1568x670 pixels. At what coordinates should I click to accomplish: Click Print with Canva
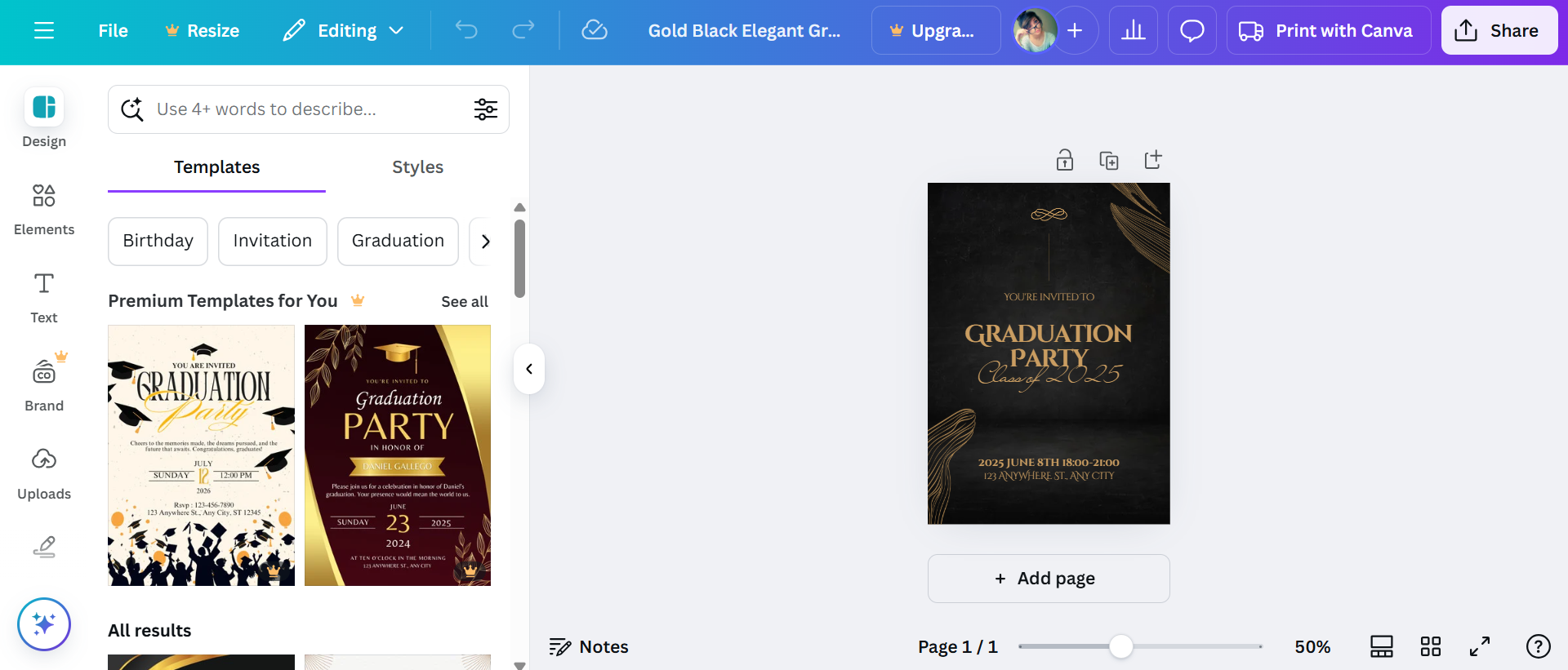(x=1329, y=30)
